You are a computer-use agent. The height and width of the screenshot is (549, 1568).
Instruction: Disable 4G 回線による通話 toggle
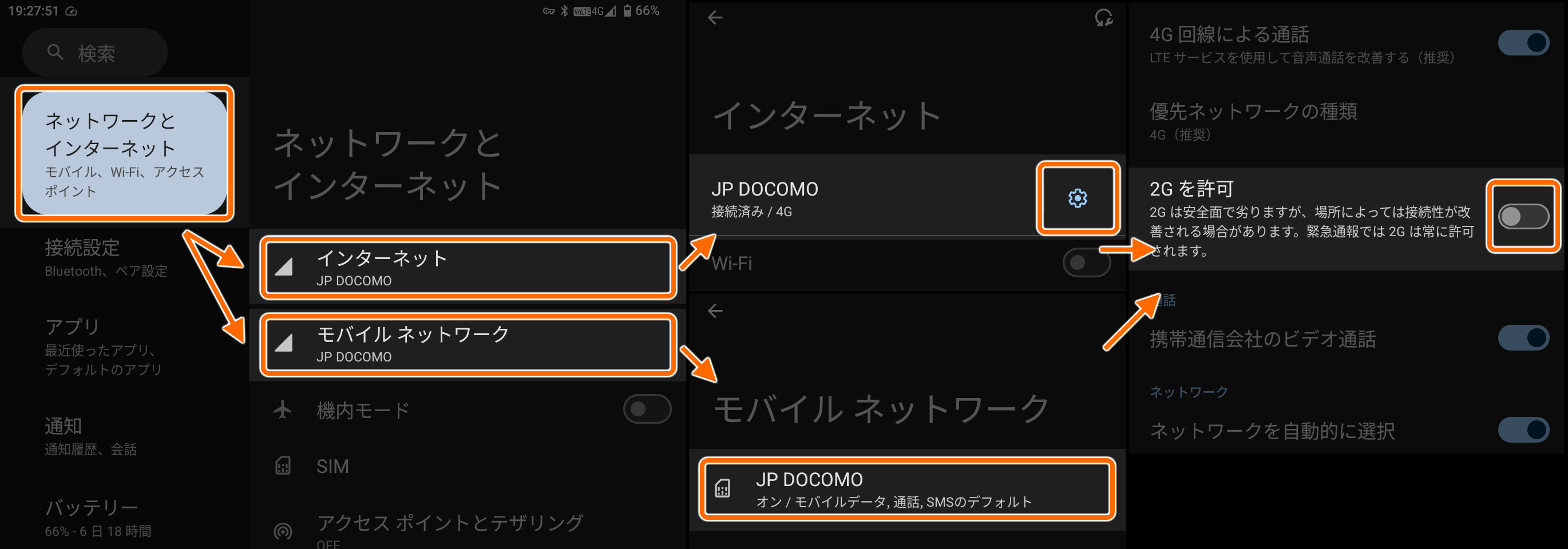(x=1523, y=42)
